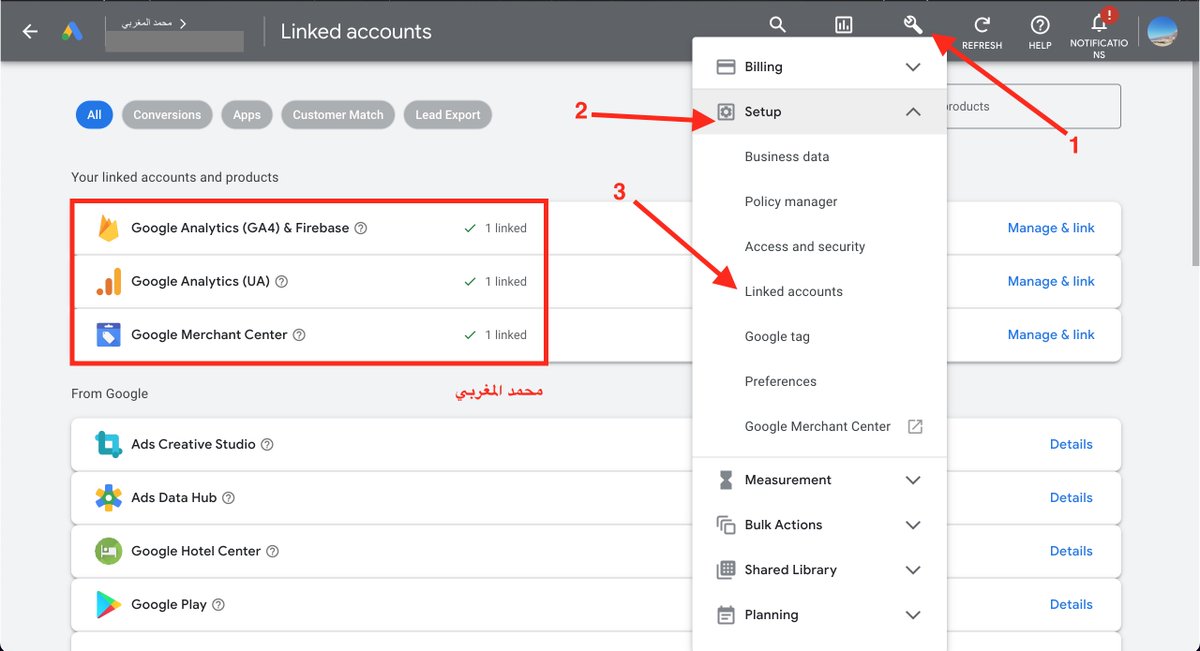
Task: Select the Lead Export filter chip
Action: point(448,115)
